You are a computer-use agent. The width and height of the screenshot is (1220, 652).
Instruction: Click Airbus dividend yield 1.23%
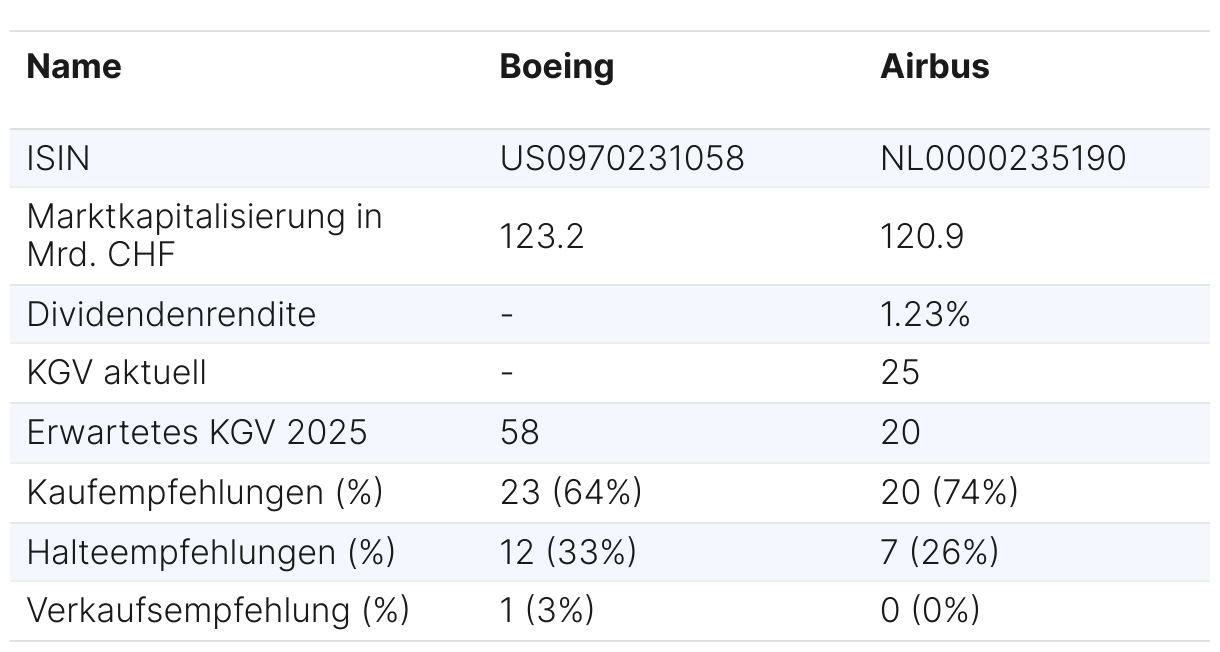point(925,314)
